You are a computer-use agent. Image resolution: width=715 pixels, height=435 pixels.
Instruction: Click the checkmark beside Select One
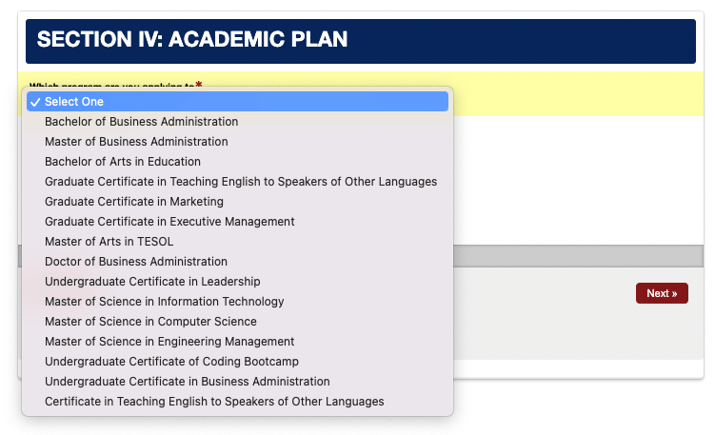click(36, 102)
